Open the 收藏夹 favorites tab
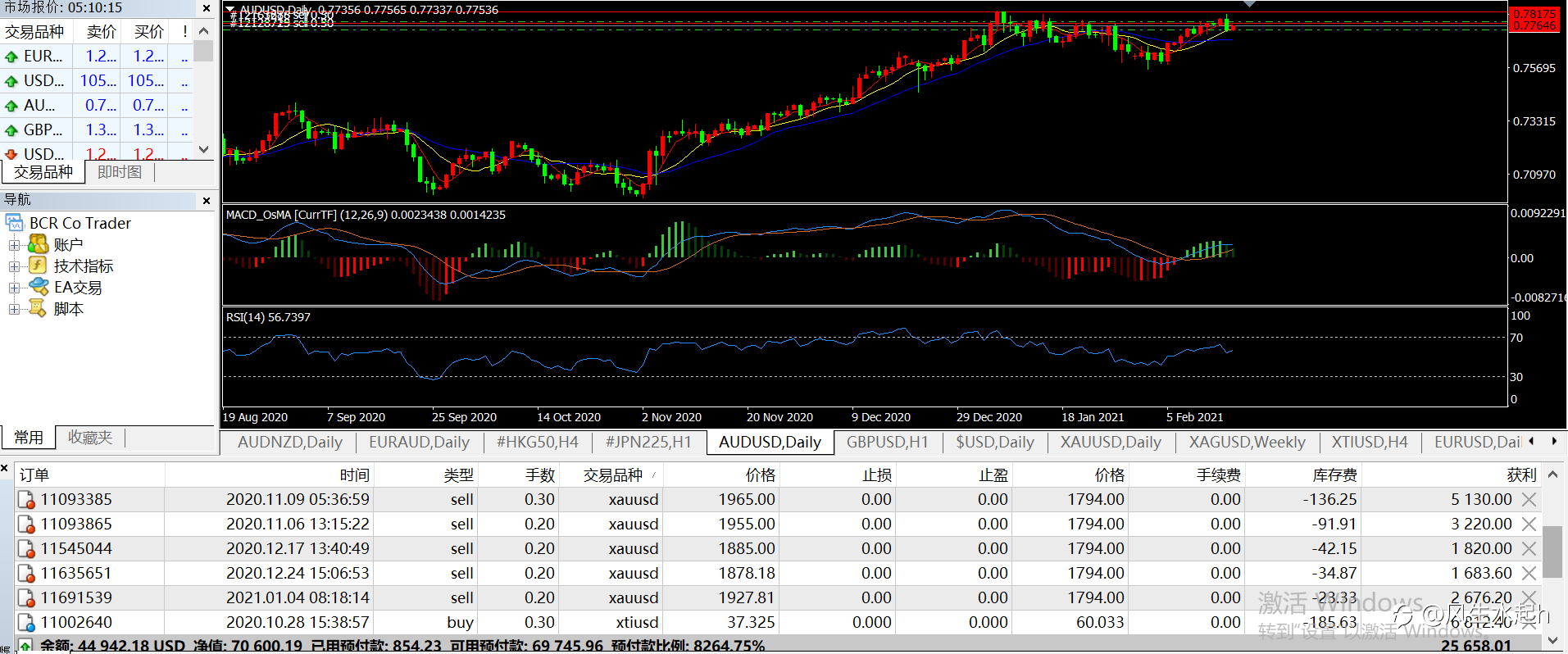The height and width of the screenshot is (654, 1568). pos(90,438)
